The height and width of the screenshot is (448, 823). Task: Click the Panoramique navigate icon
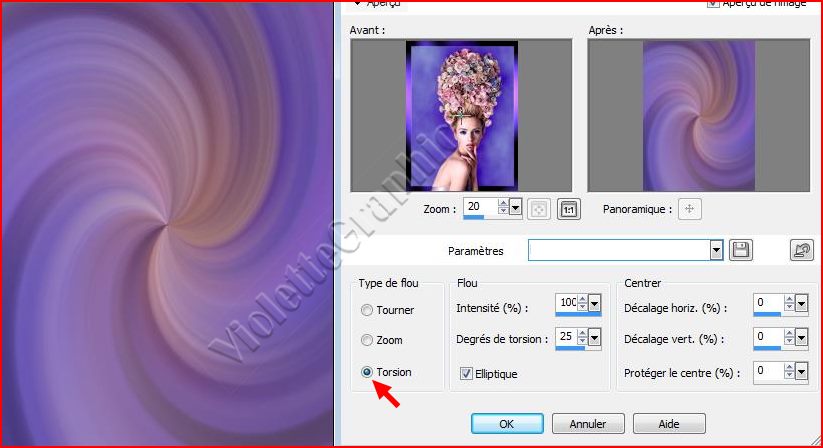[690, 209]
